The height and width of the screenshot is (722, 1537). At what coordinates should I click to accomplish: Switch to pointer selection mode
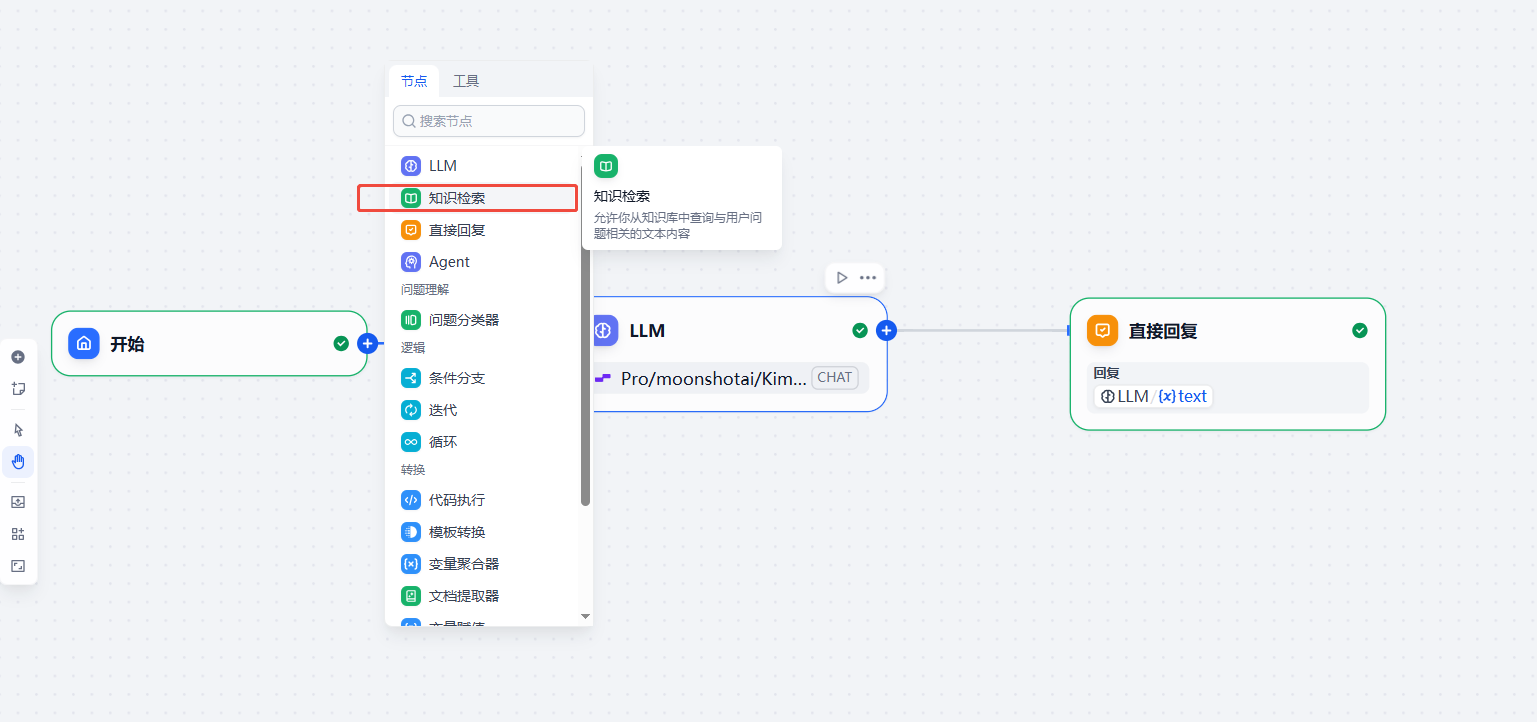click(18, 430)
